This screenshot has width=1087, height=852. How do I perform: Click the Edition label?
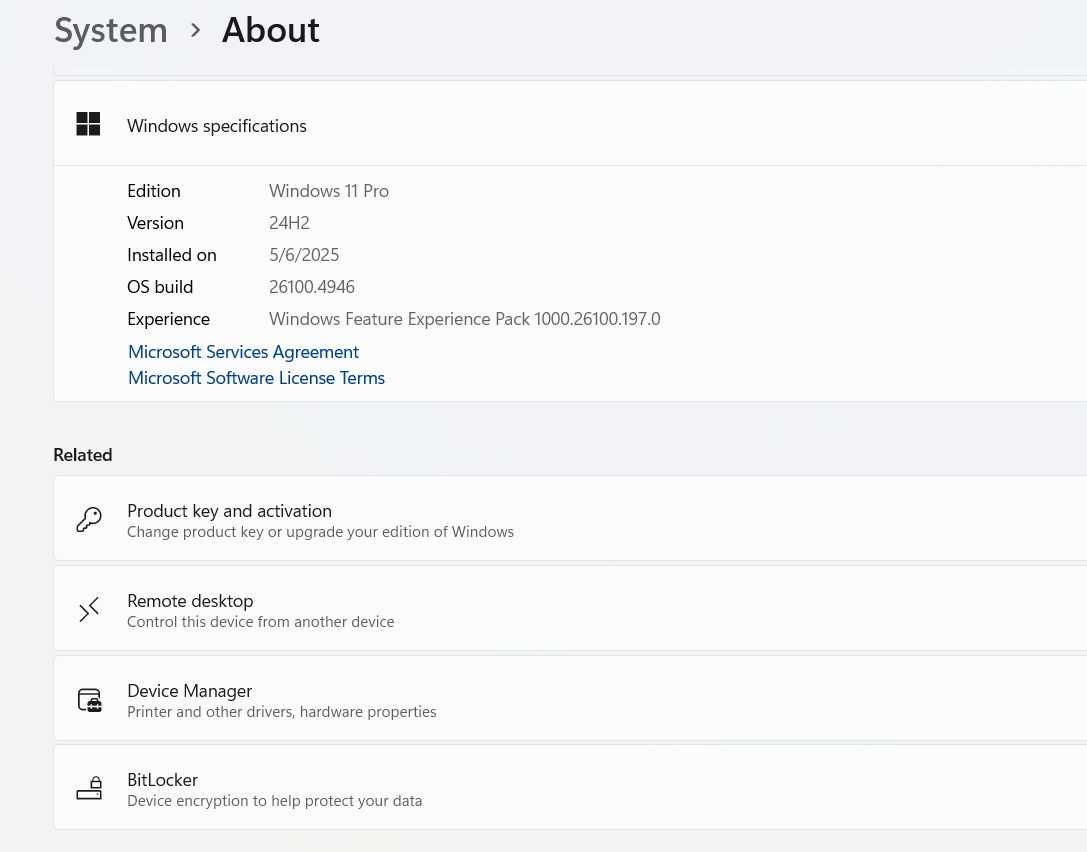click(154, 191)
